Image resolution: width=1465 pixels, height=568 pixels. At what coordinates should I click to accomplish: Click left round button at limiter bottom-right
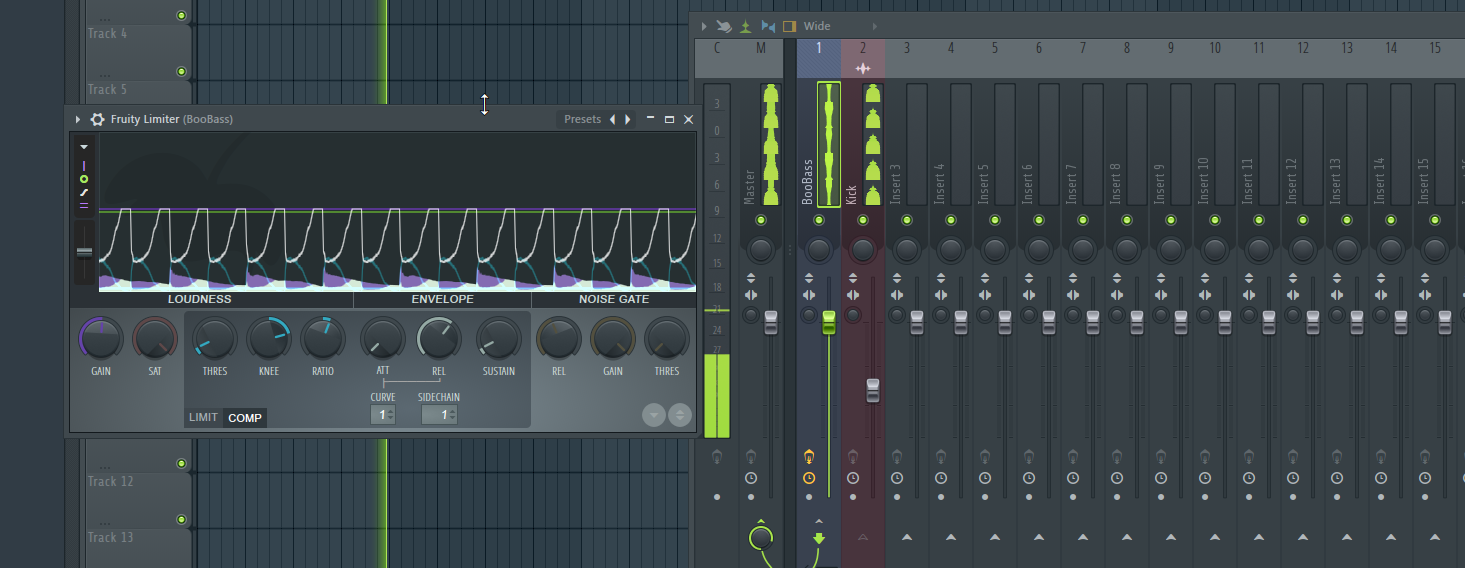click(654, 414)
